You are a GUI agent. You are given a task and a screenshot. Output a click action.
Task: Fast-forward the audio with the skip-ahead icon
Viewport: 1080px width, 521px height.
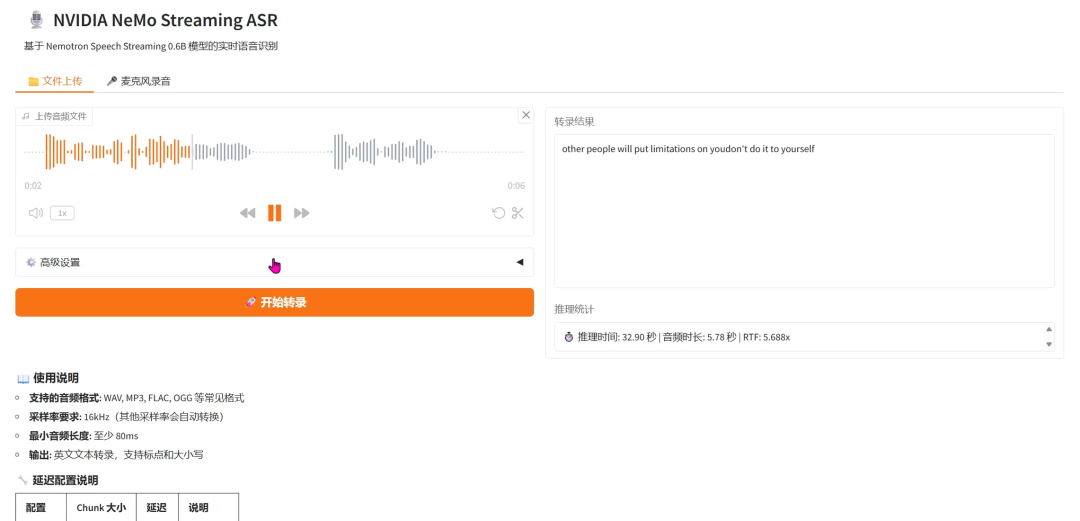pyautogui.click(x=302, y=213)
